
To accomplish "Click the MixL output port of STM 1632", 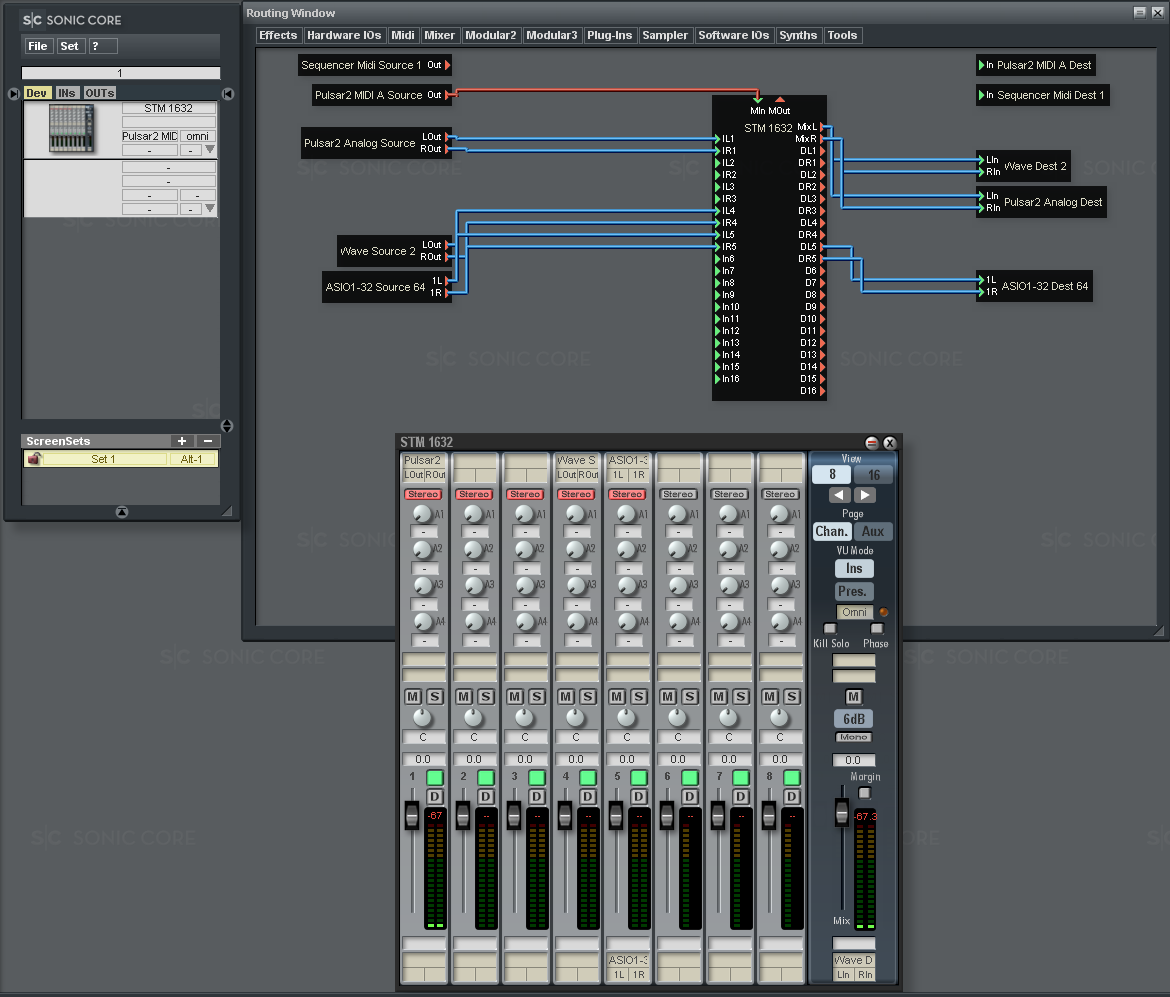I will (x=822, y=128).
